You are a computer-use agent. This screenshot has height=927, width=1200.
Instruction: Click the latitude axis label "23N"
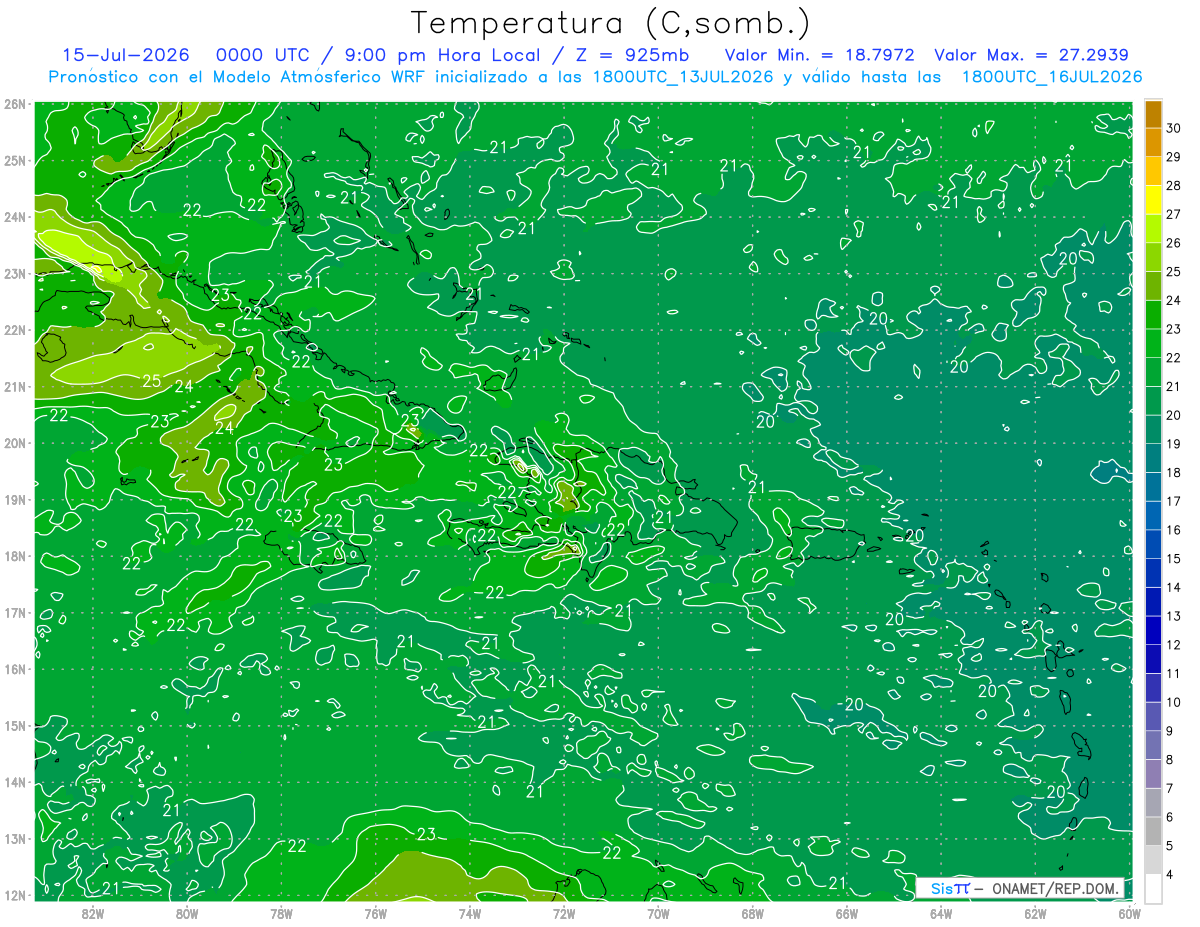[14, 273]
